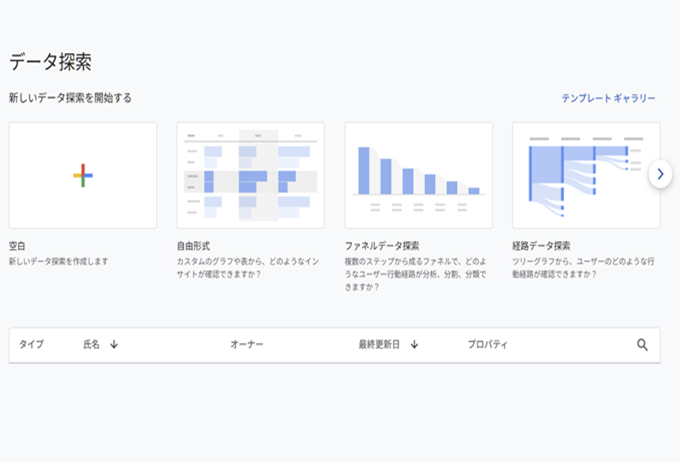This screenshot has height=462, width=680.
Task: Click the colorful plus icon for blank exploration
Action: pos(83,175)
